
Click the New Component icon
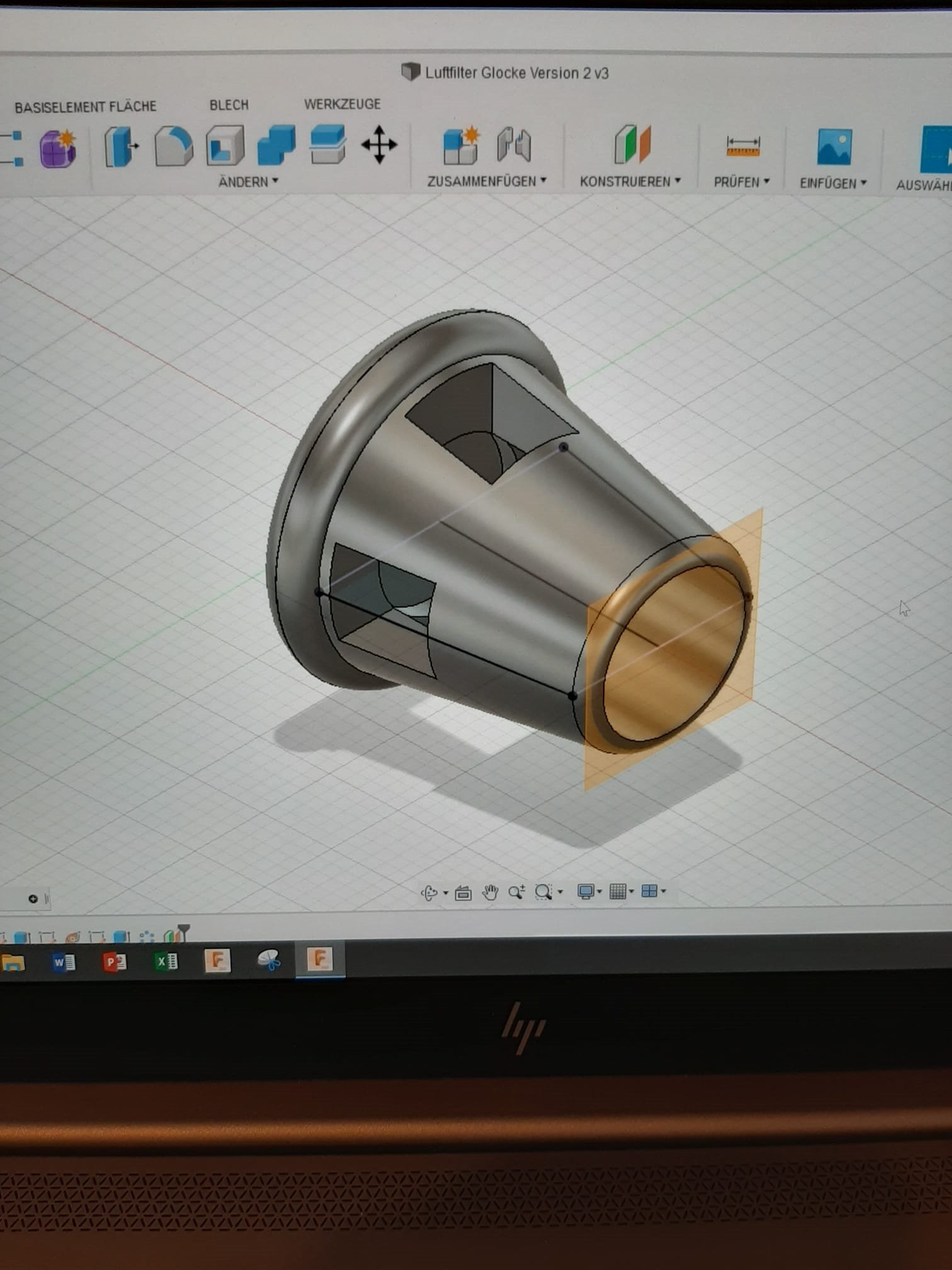tap(461, 146)
